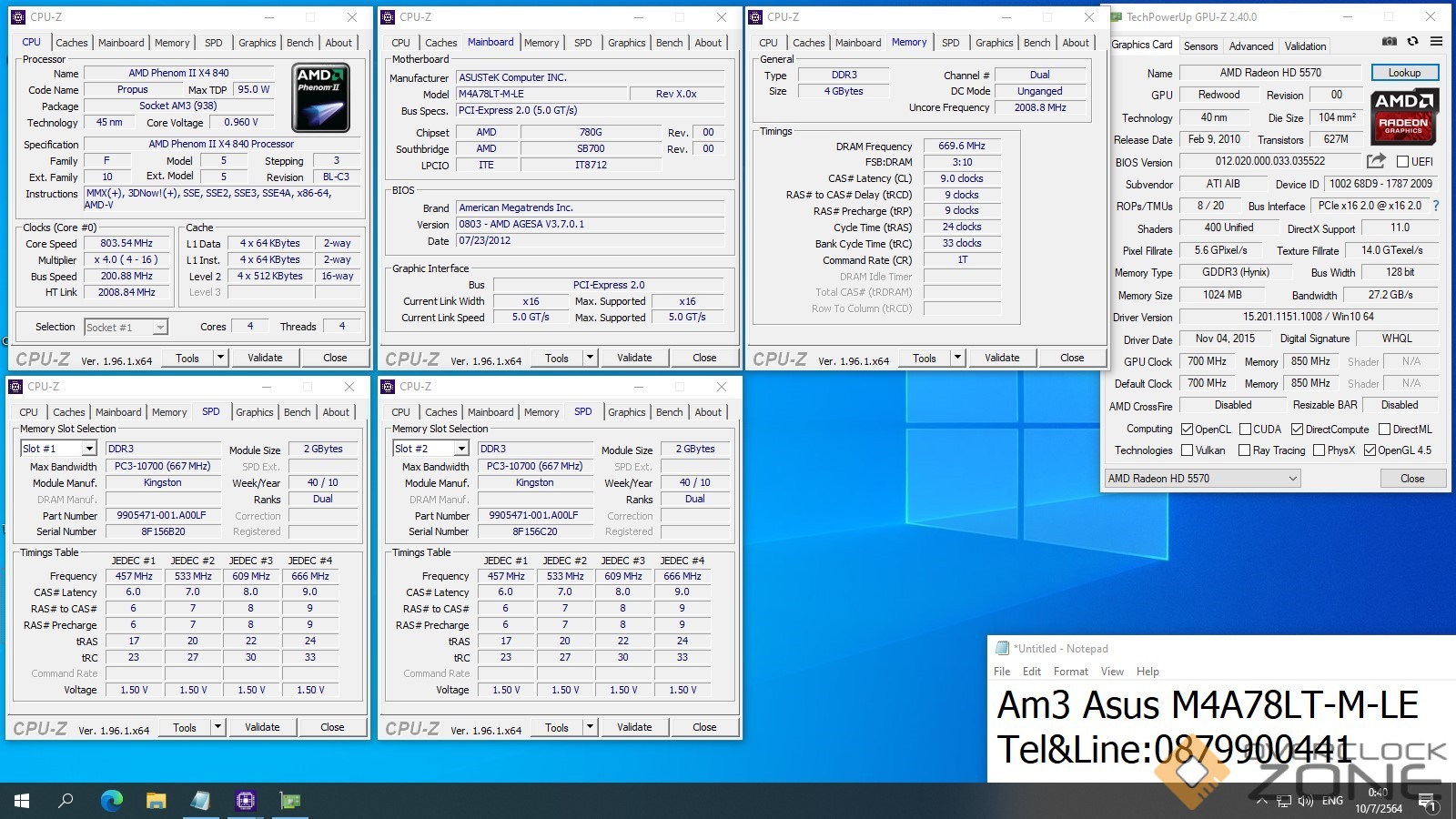1456x819 pixels.
Task: Toggle the UEFI checkbox
Action: coord(1402,162)
